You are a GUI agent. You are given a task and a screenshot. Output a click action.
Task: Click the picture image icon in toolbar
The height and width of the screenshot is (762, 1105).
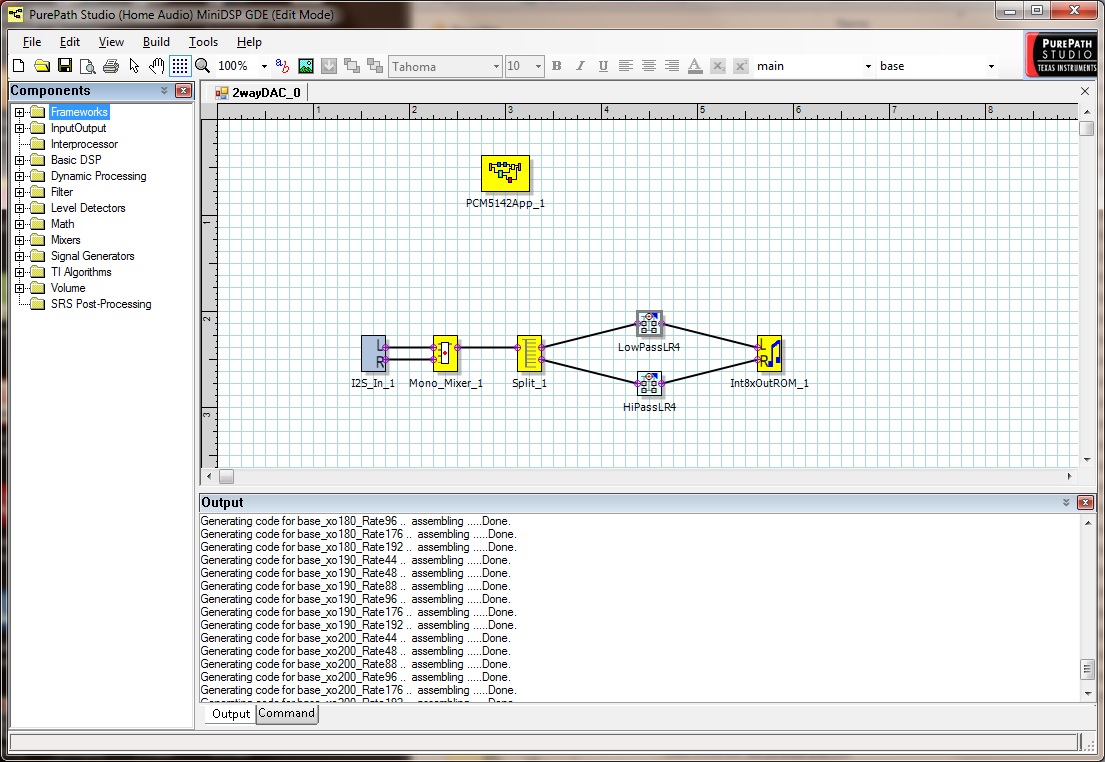click(x=306, y=66)
